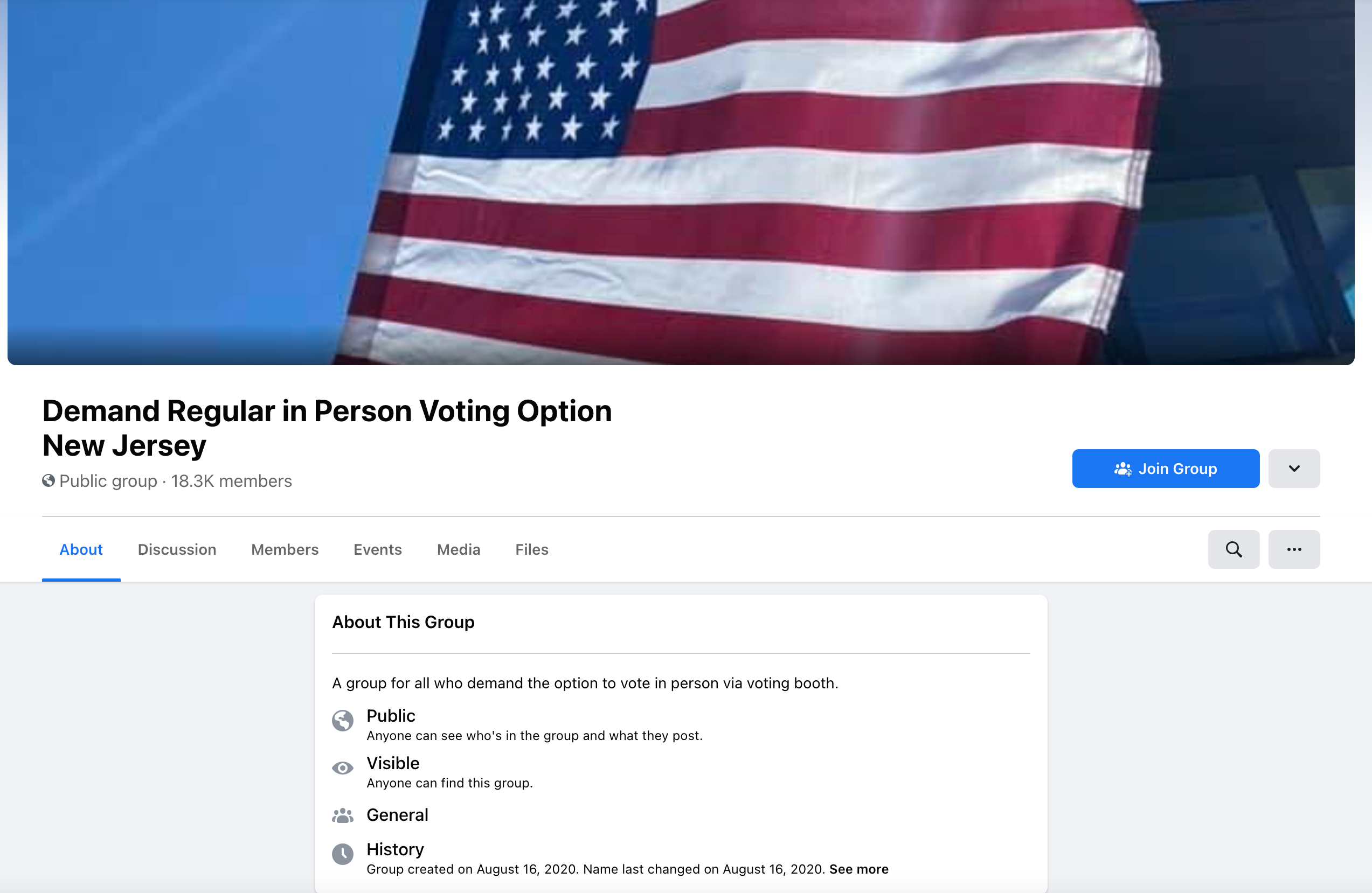Click the search magnifier icon button

[1233, 549]
